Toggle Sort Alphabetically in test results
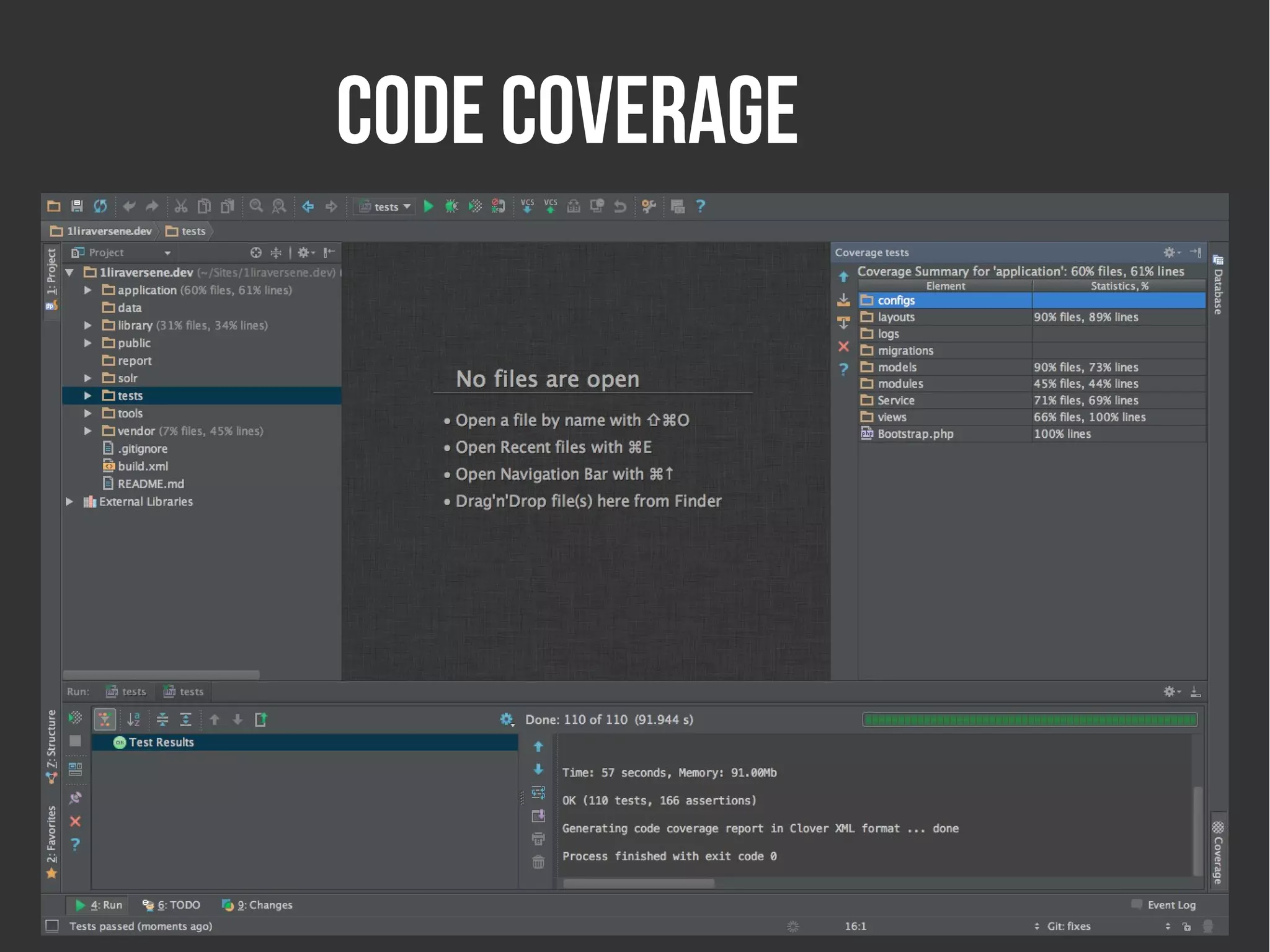 (133, 719)
